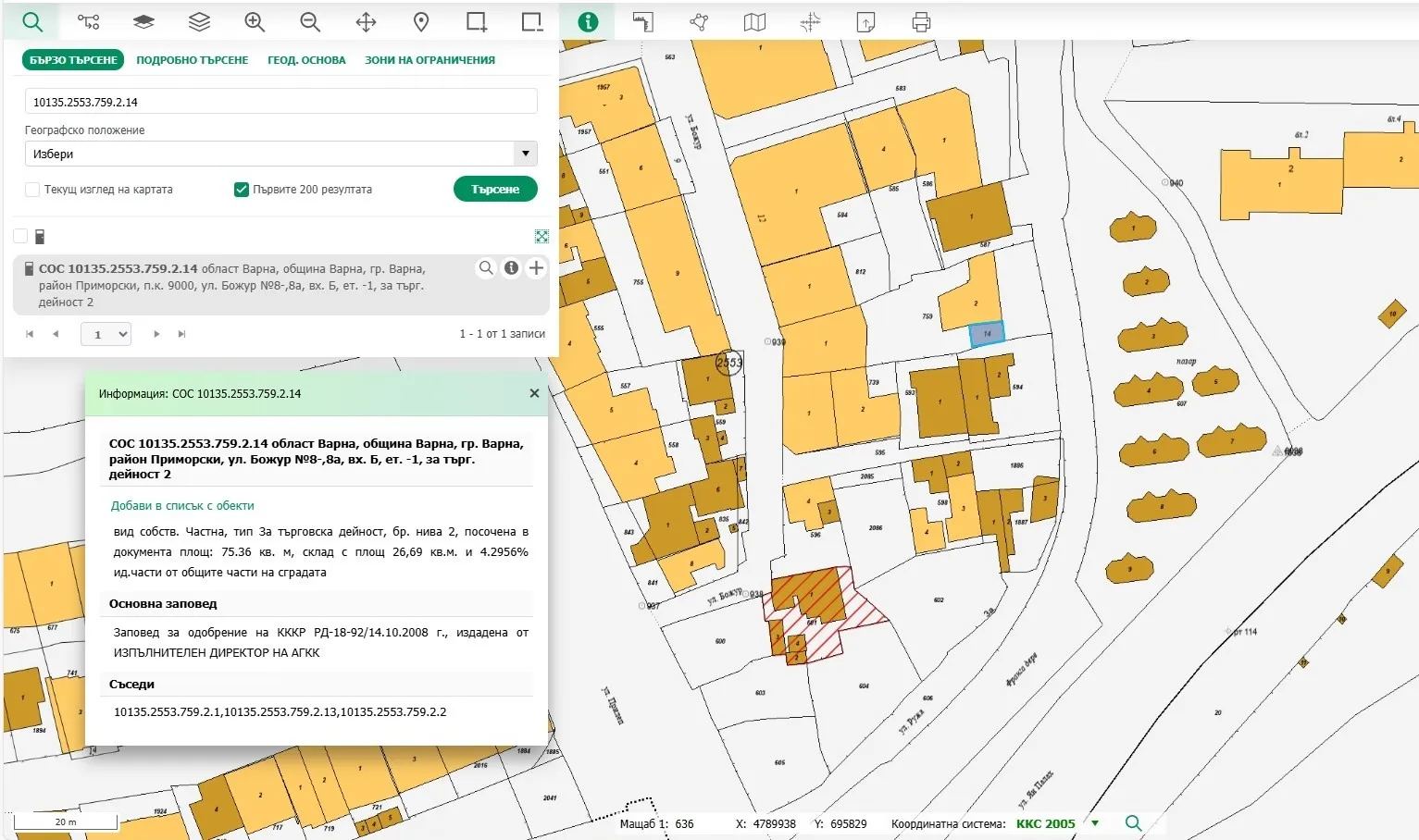
Task: Open the layers stack panel icon
Action: coord(199,22)
